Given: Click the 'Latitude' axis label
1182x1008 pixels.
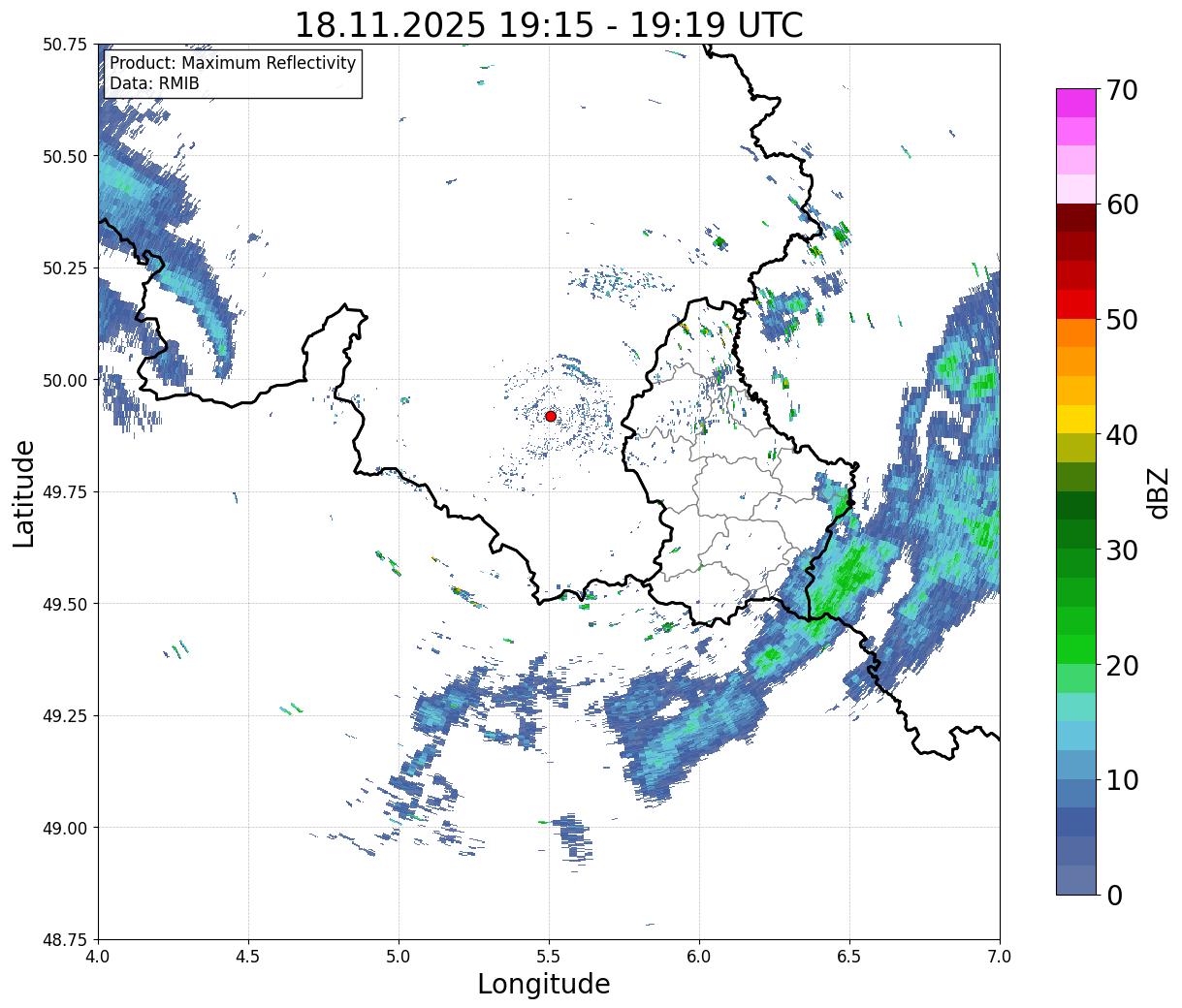Looking at the screenshot, I should [x=24, y=492].
